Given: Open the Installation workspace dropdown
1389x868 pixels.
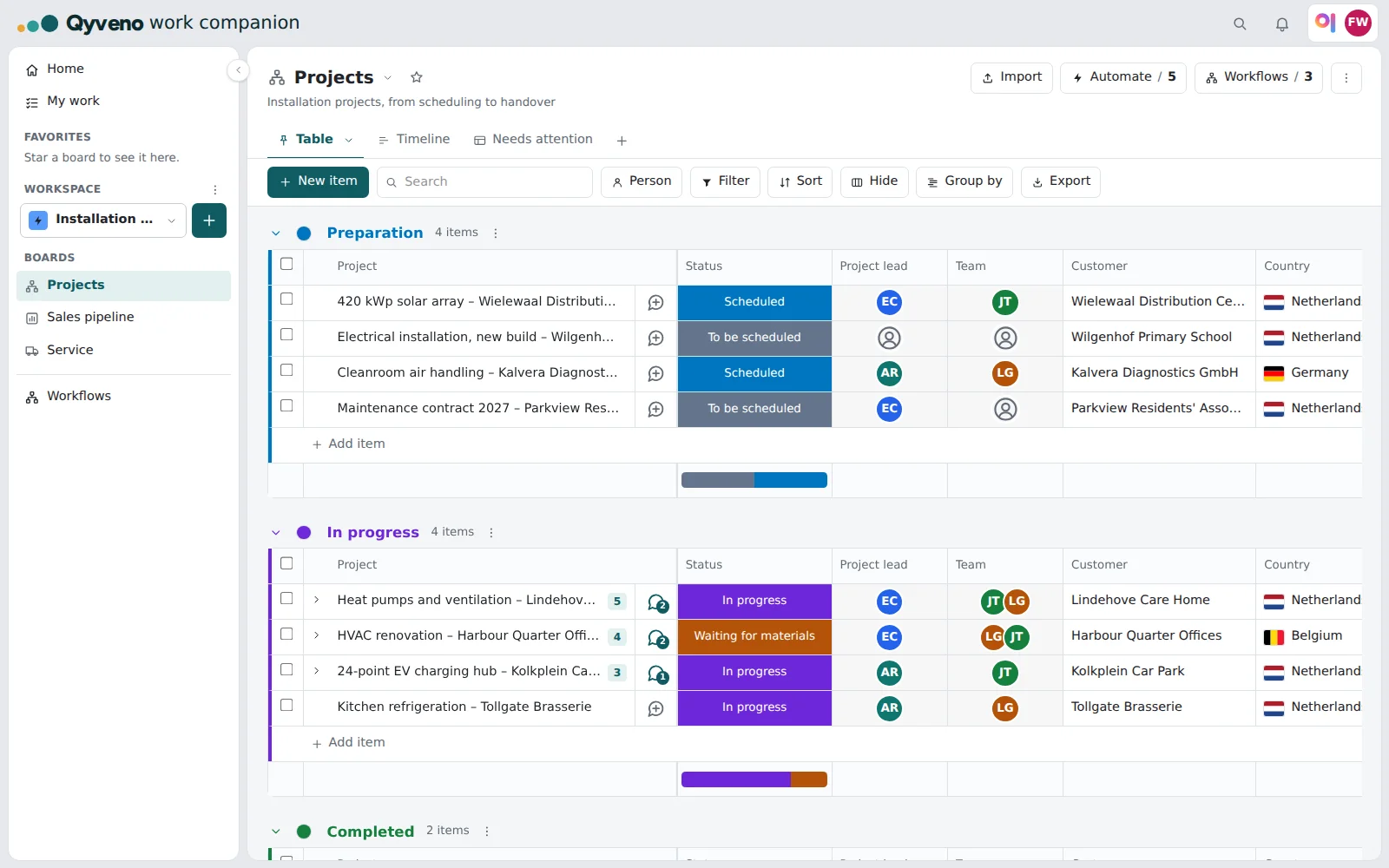Looking at the screenshot, I should click(103, 220).
